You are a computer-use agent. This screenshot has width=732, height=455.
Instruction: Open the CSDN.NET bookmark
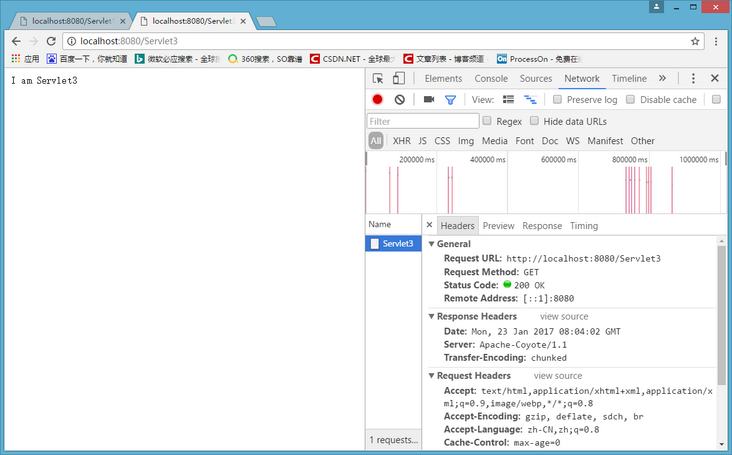(352, 59)
